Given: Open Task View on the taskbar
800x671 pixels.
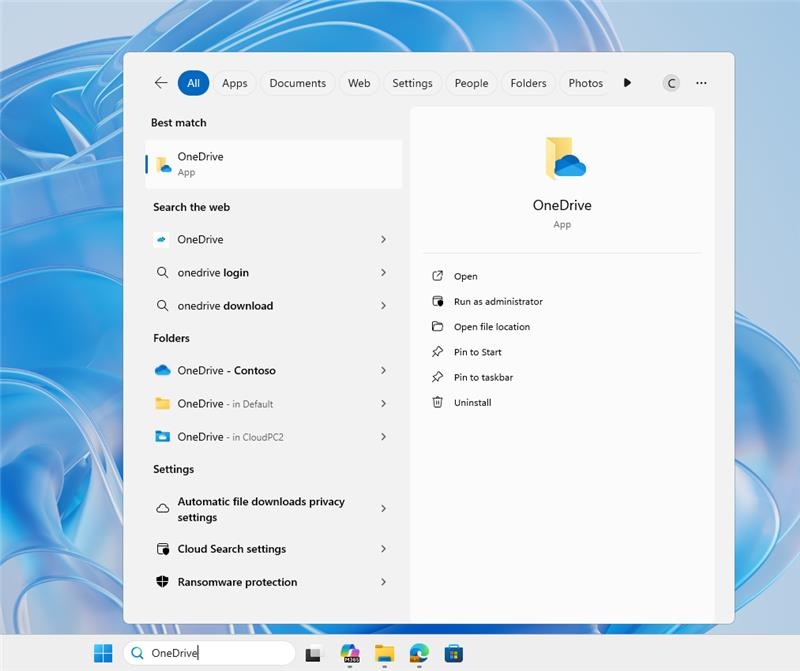Looking at the screenshot, I should click(x=314, y=653).
